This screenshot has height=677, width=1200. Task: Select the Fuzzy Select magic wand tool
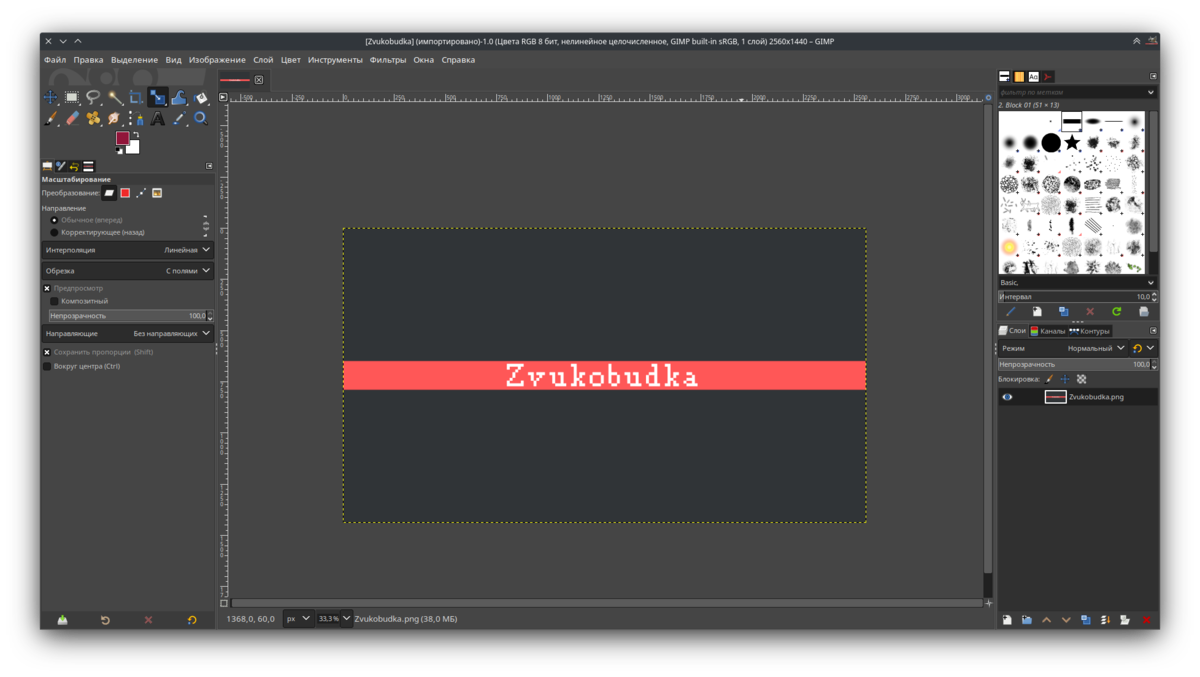click(x=115, y=97)
